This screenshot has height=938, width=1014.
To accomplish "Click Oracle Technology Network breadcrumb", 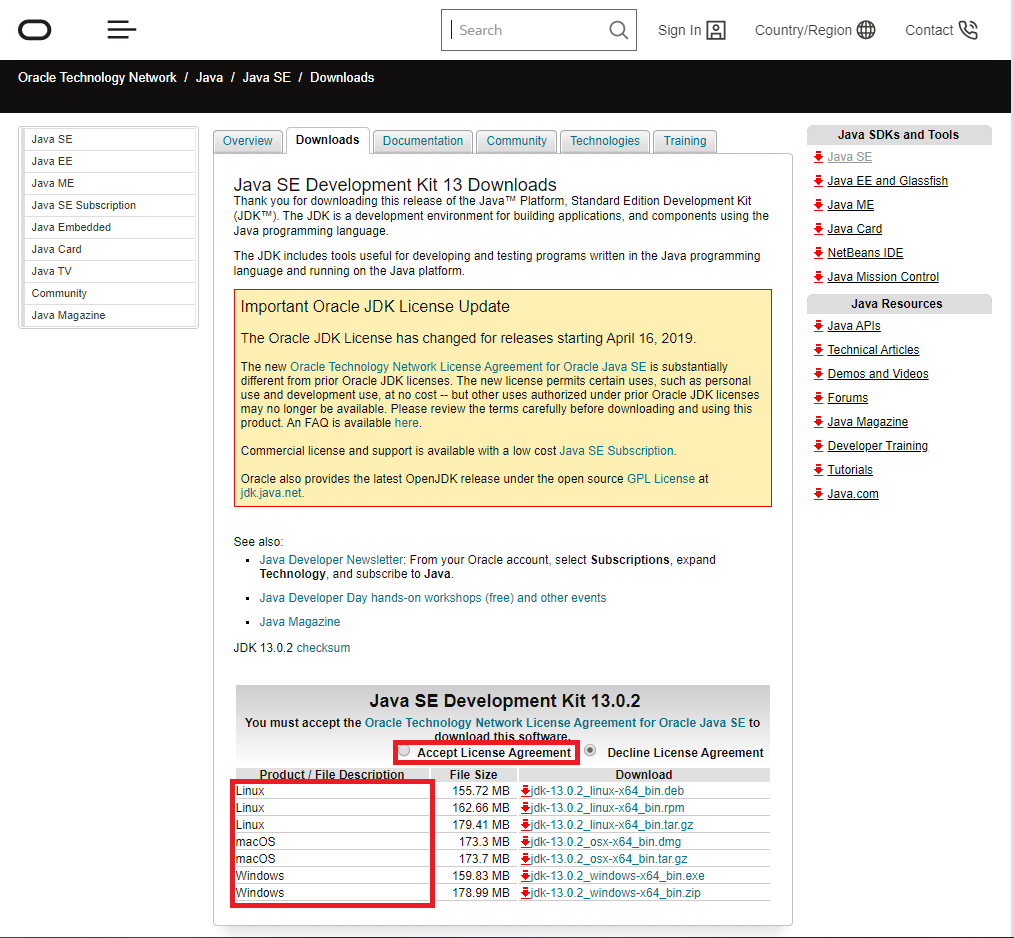I will coord(97,78).
